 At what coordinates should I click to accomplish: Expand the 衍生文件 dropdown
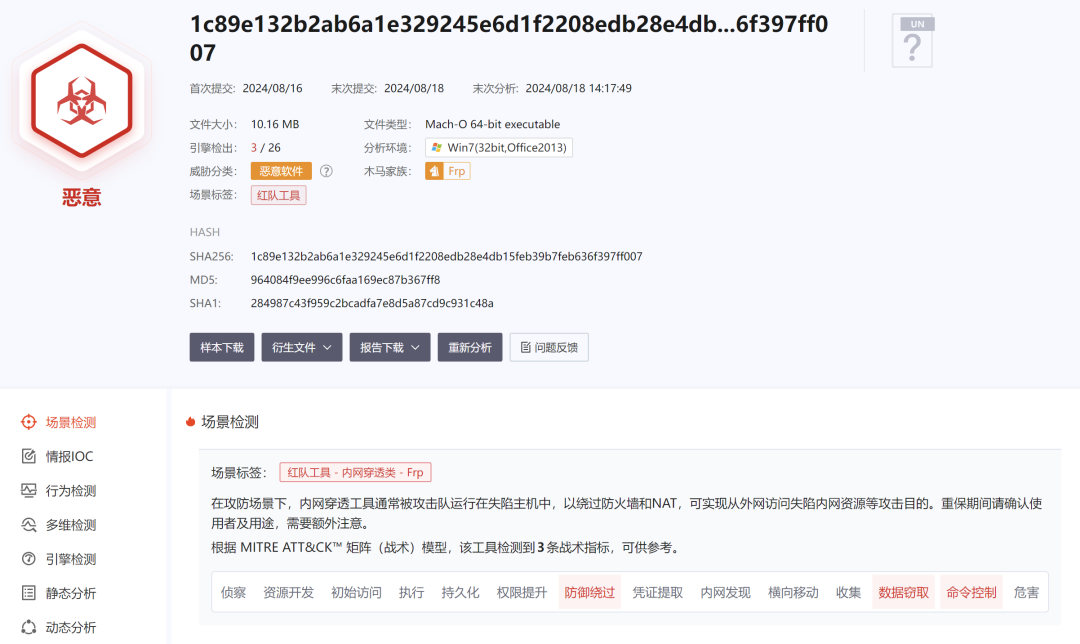point(302,347)
